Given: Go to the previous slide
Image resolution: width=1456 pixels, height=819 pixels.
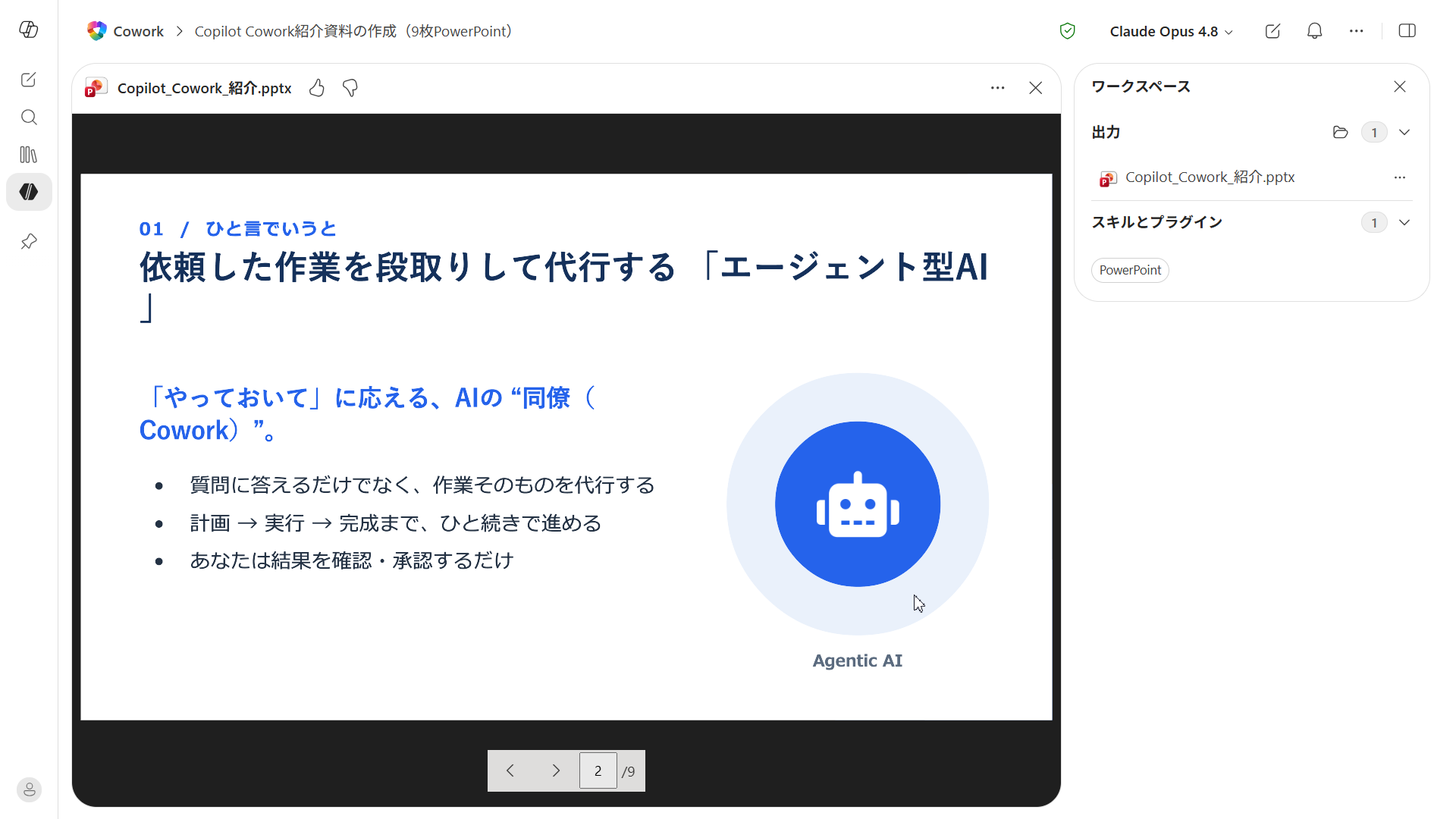Looking at the screenshot, I should (x=510, y=770).
